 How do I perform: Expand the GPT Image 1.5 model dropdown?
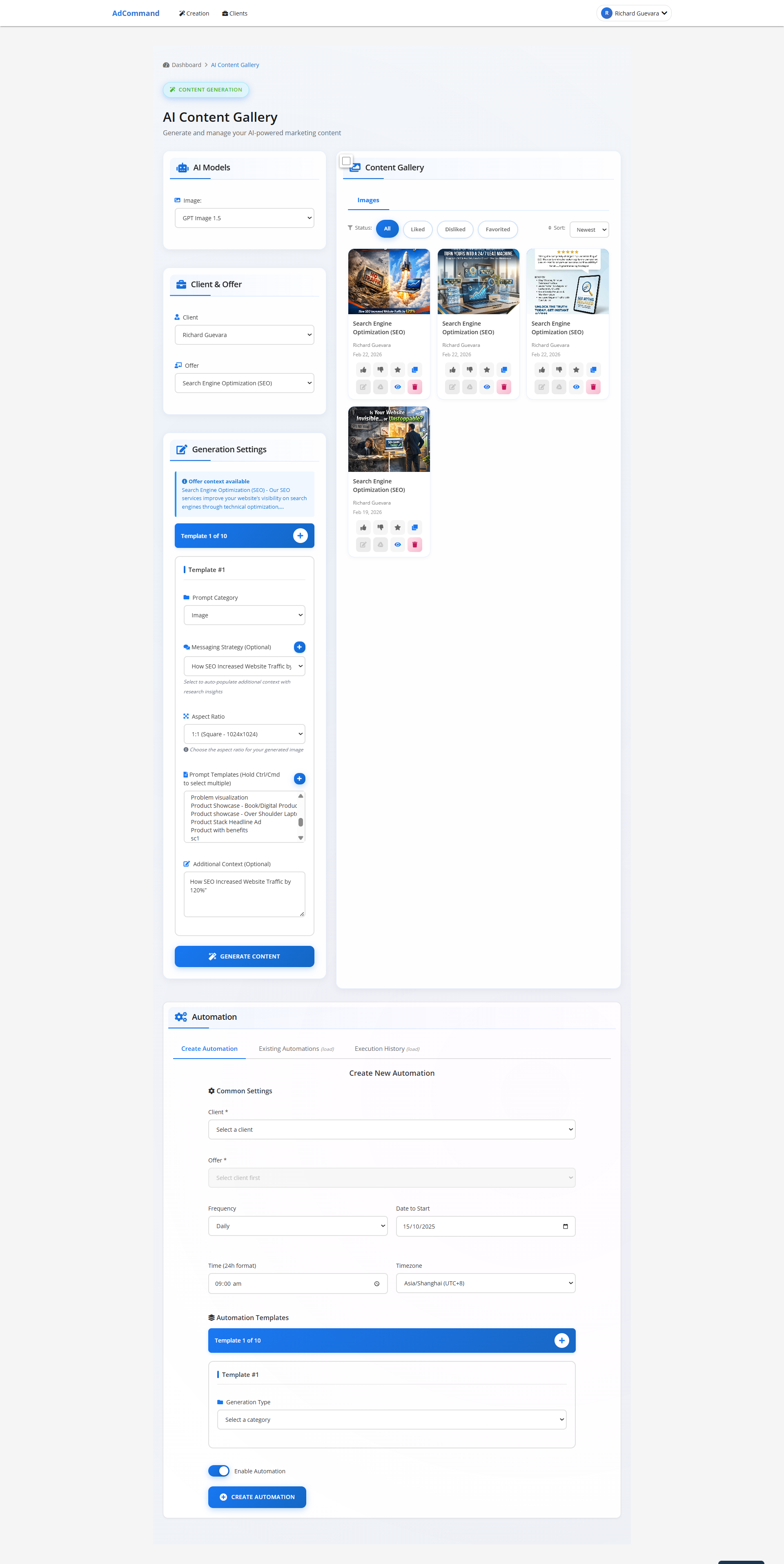pos(244,218)
